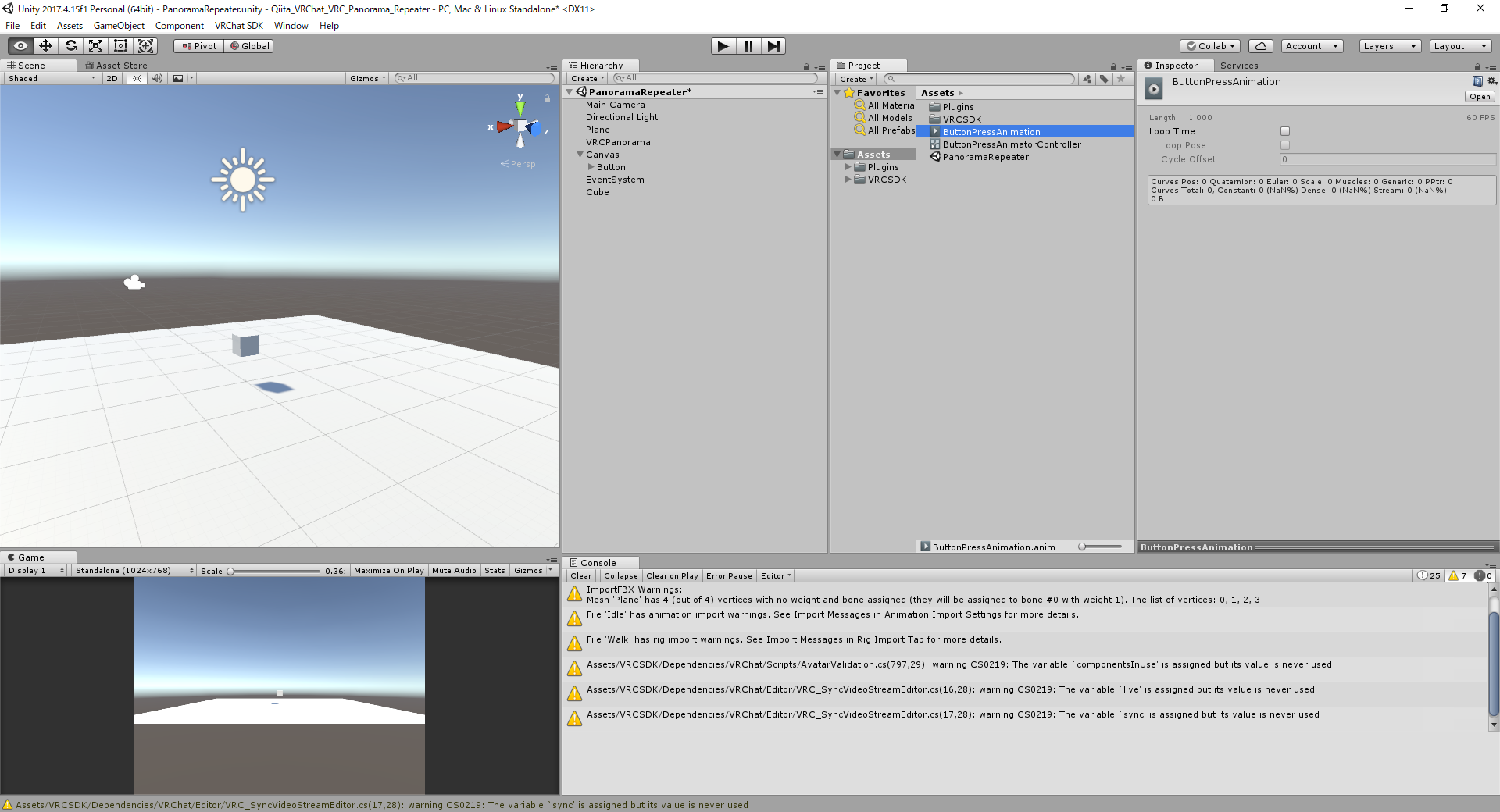Toggle scene lighting in the Scene view
This screenshot has height=812, width=1500.
coord(137,78)
